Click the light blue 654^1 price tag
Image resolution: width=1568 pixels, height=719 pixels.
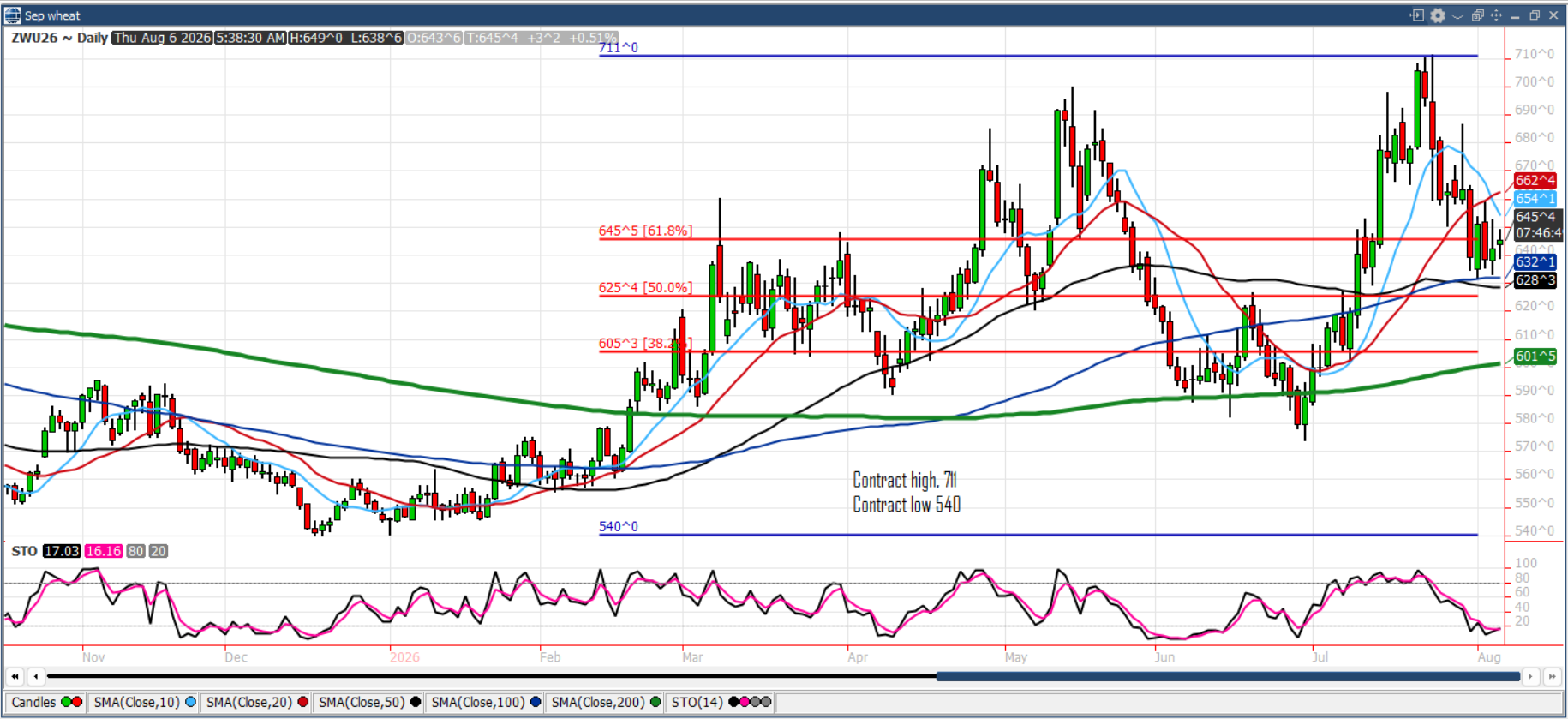point(1535,199)
